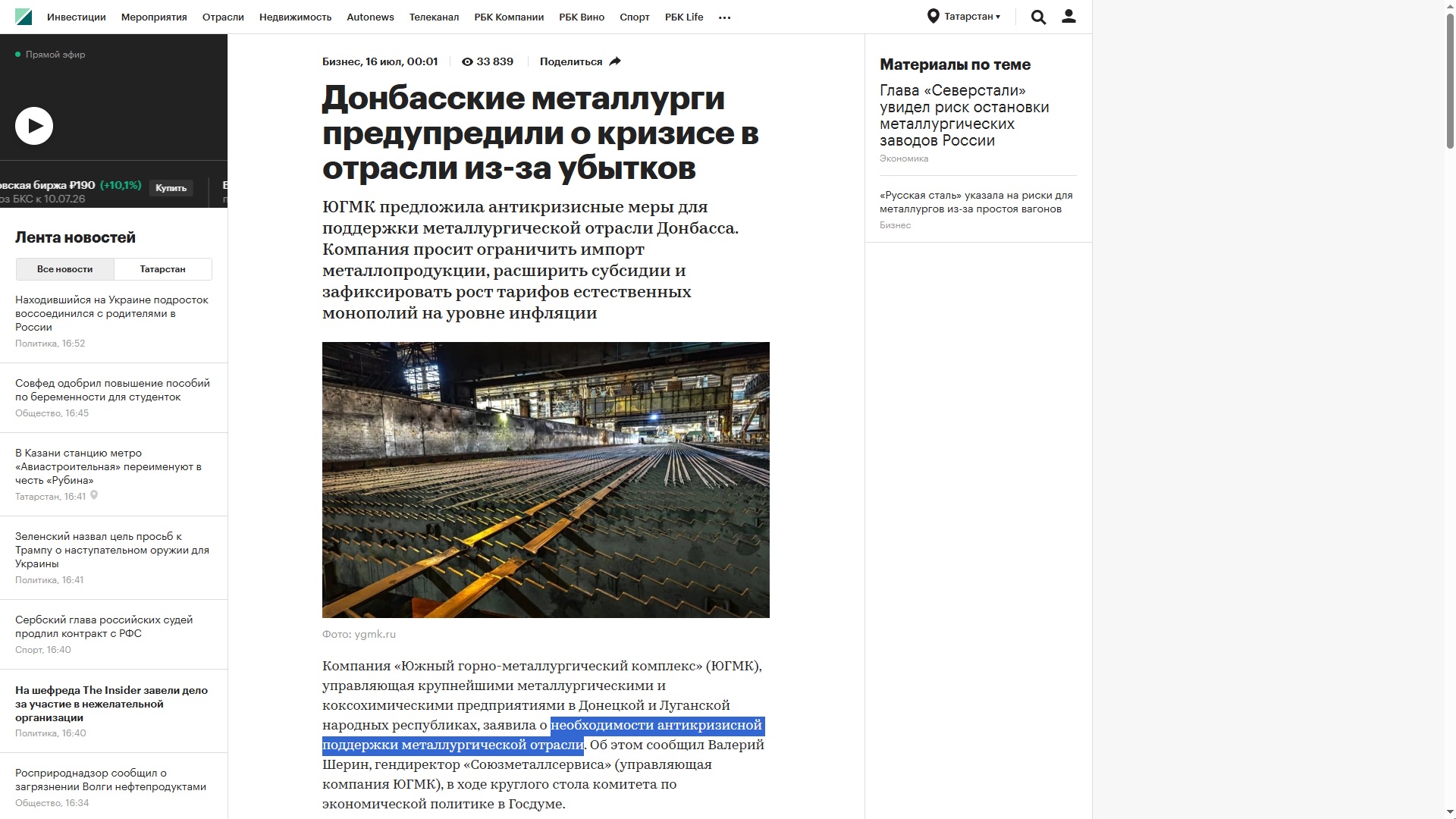Open the Отрасли menu item

[x=223, y=17]
